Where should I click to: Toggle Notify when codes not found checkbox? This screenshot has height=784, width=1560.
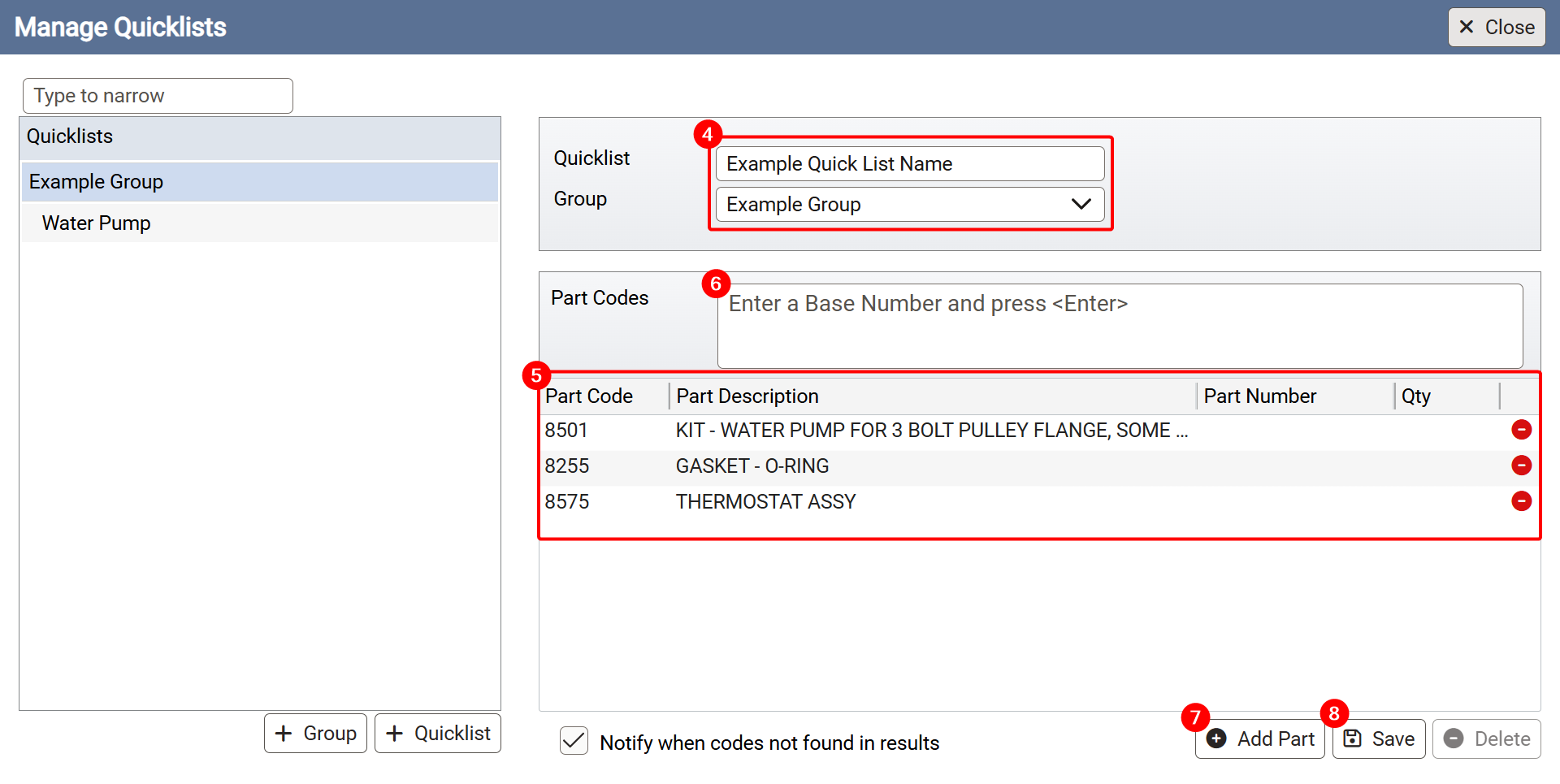point(574,741)
